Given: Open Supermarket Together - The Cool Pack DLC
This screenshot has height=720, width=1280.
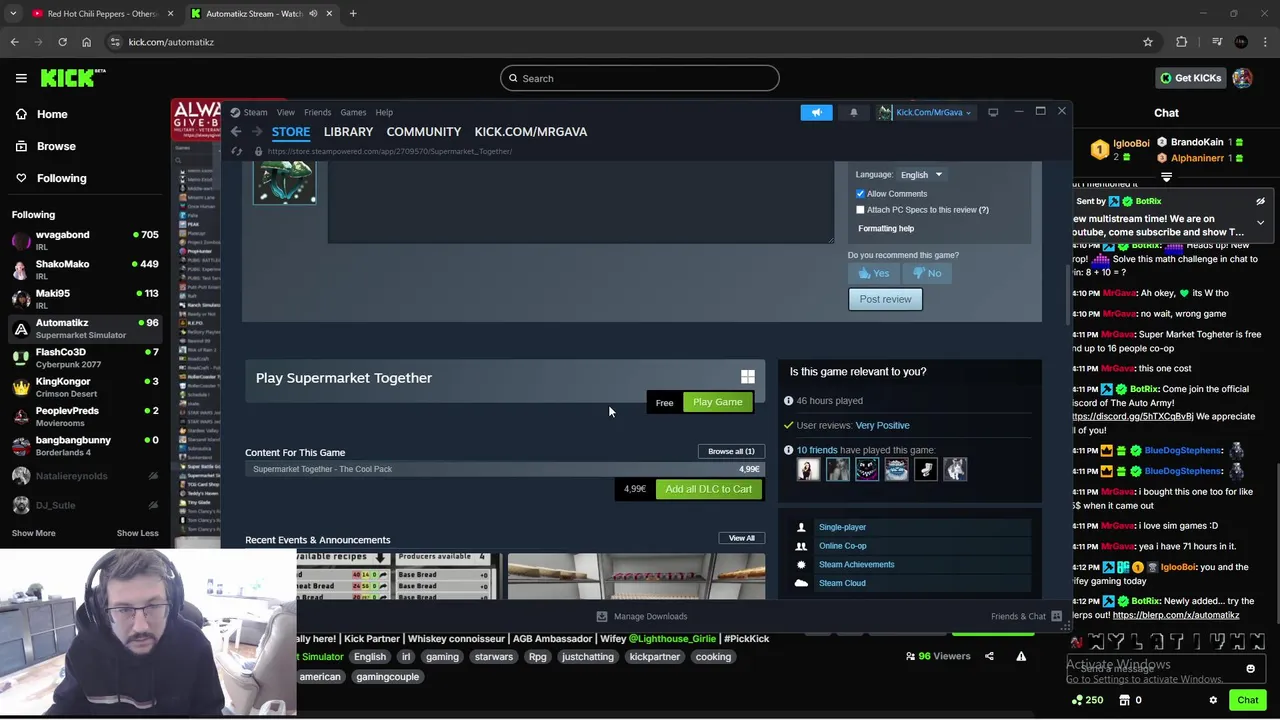Looking at the screenshot, I should [x=505, y=469].
